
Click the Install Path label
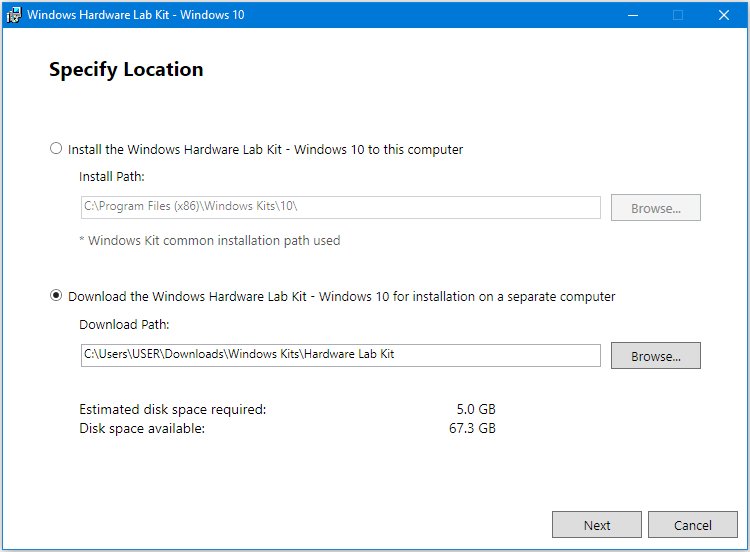[111, 177]
